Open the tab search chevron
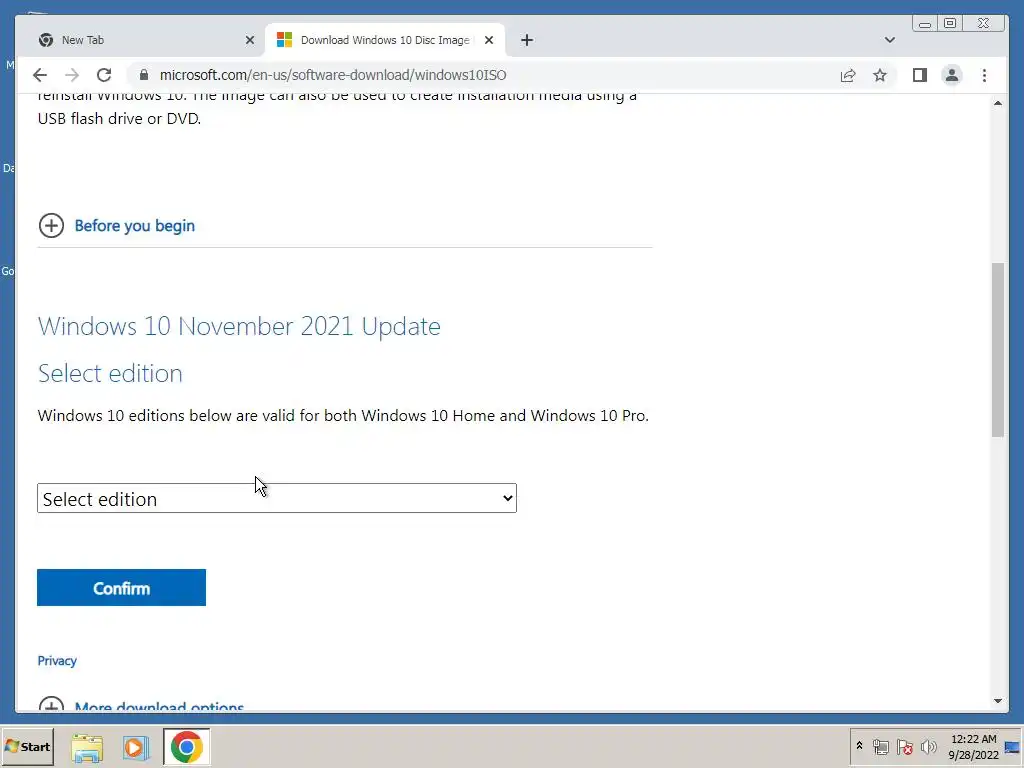1024x768 pixels. coord(889,40)
